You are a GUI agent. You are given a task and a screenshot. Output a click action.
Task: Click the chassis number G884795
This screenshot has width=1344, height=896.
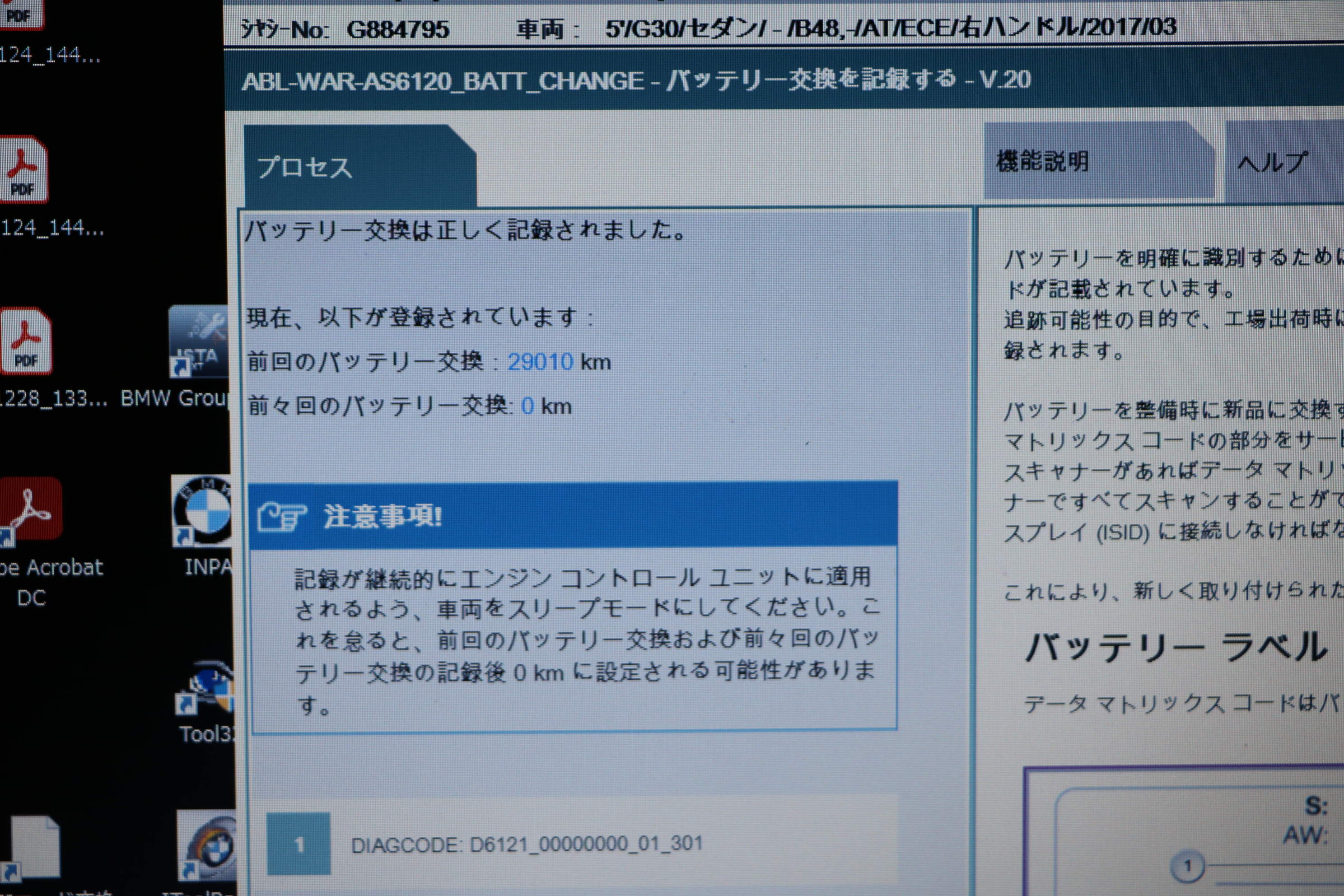398,29
